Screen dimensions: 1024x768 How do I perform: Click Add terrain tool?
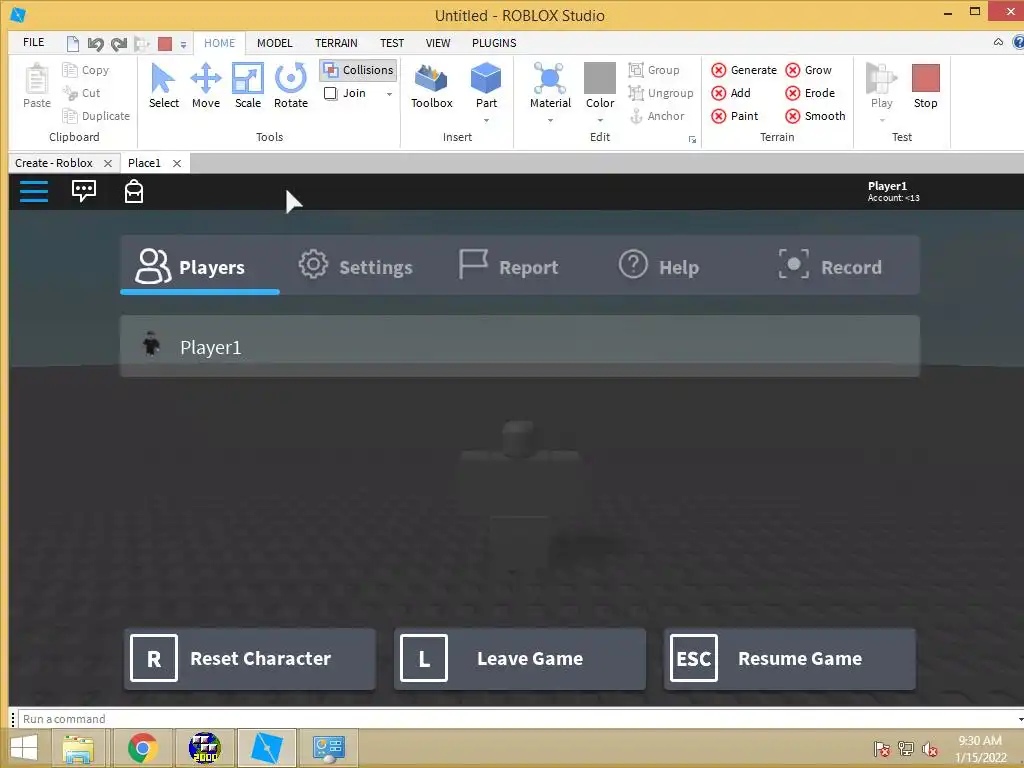tap(731, 93)
